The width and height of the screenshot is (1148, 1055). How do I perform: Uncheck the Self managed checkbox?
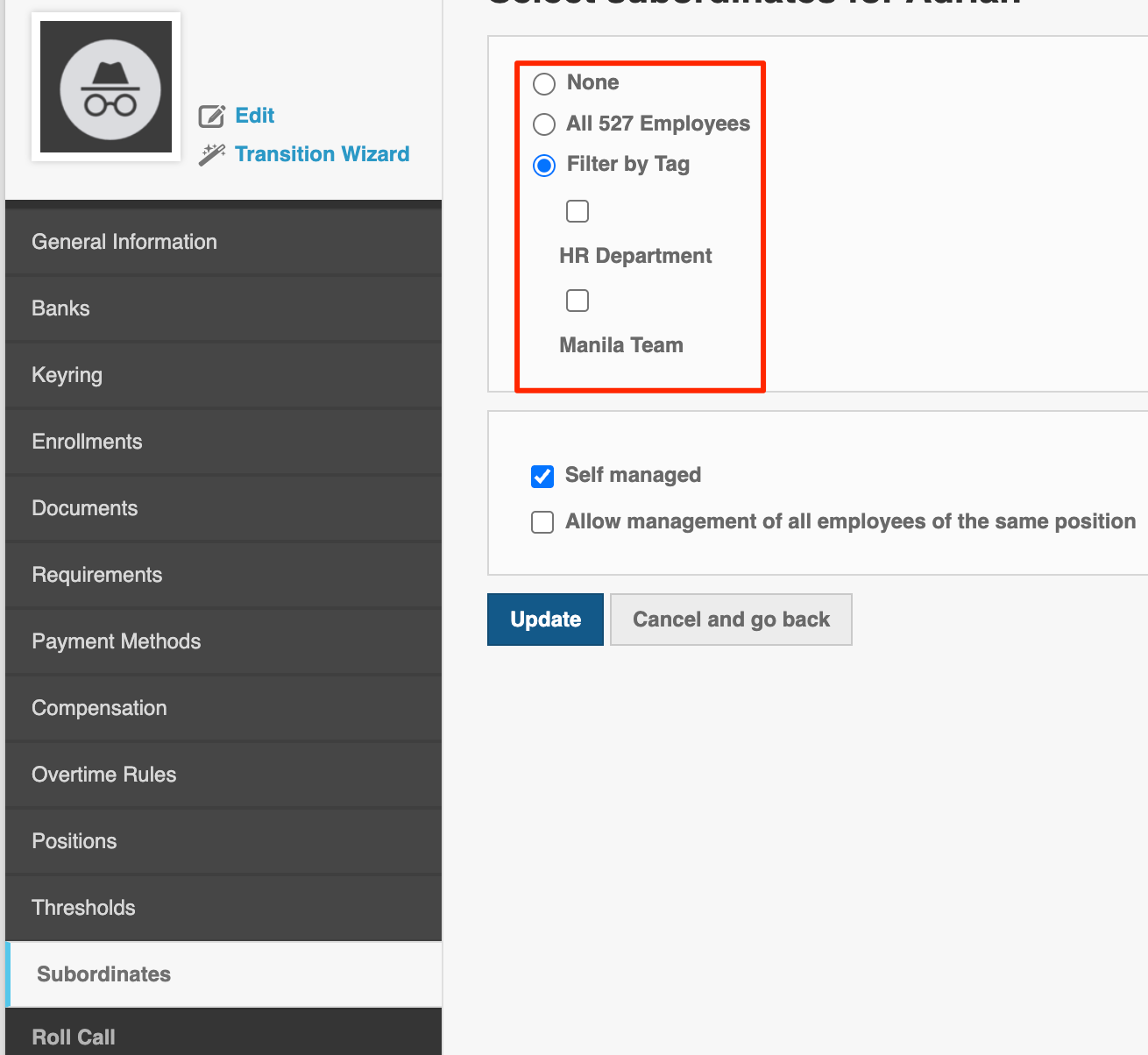click(542, 476)
